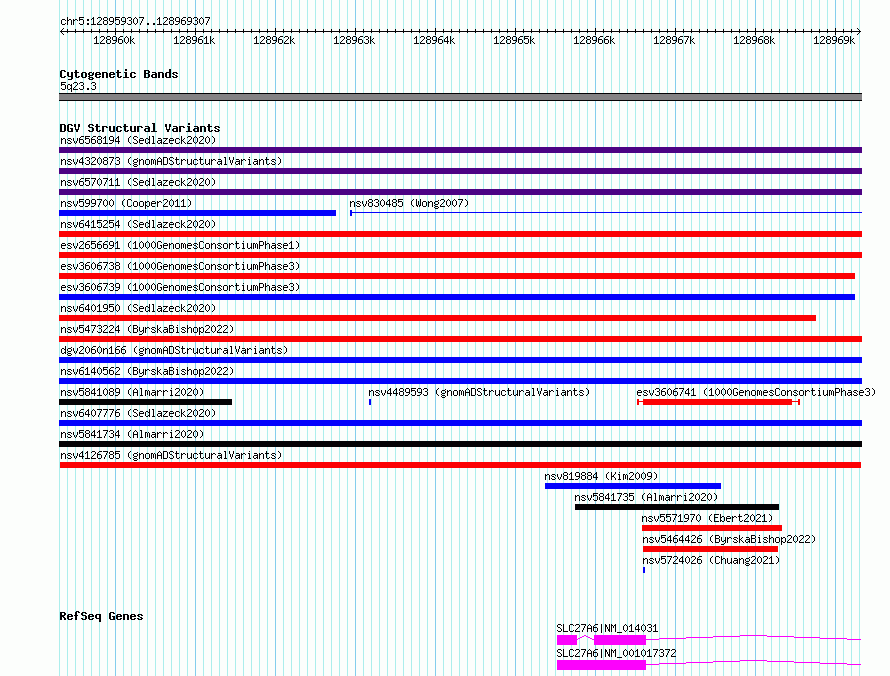Click the 128963k ruler tick label
The height and width of the screenshot is (676, 890).
tap(354, 40)
